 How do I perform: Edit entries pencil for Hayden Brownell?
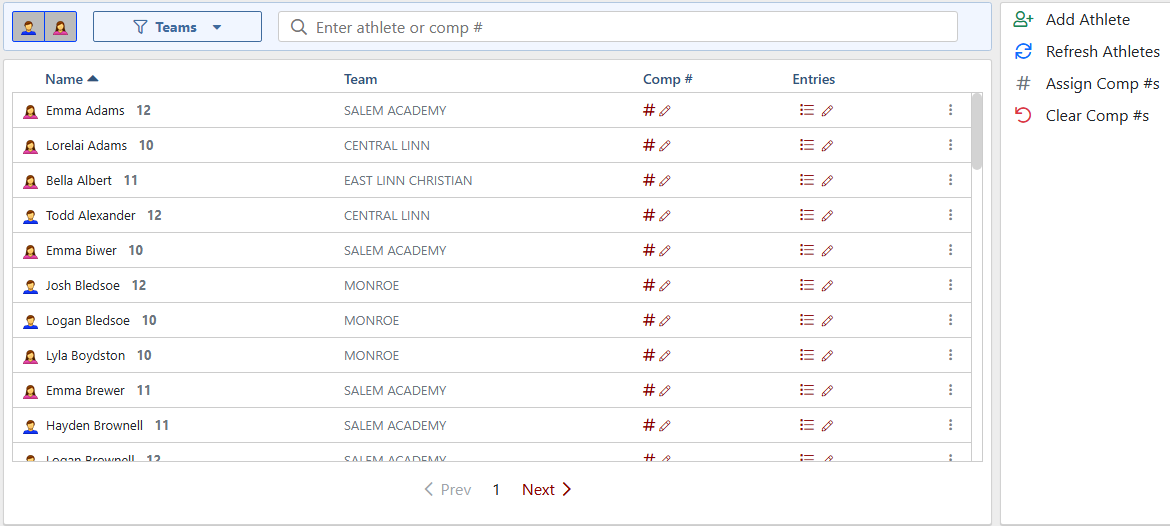pos(827,426)
